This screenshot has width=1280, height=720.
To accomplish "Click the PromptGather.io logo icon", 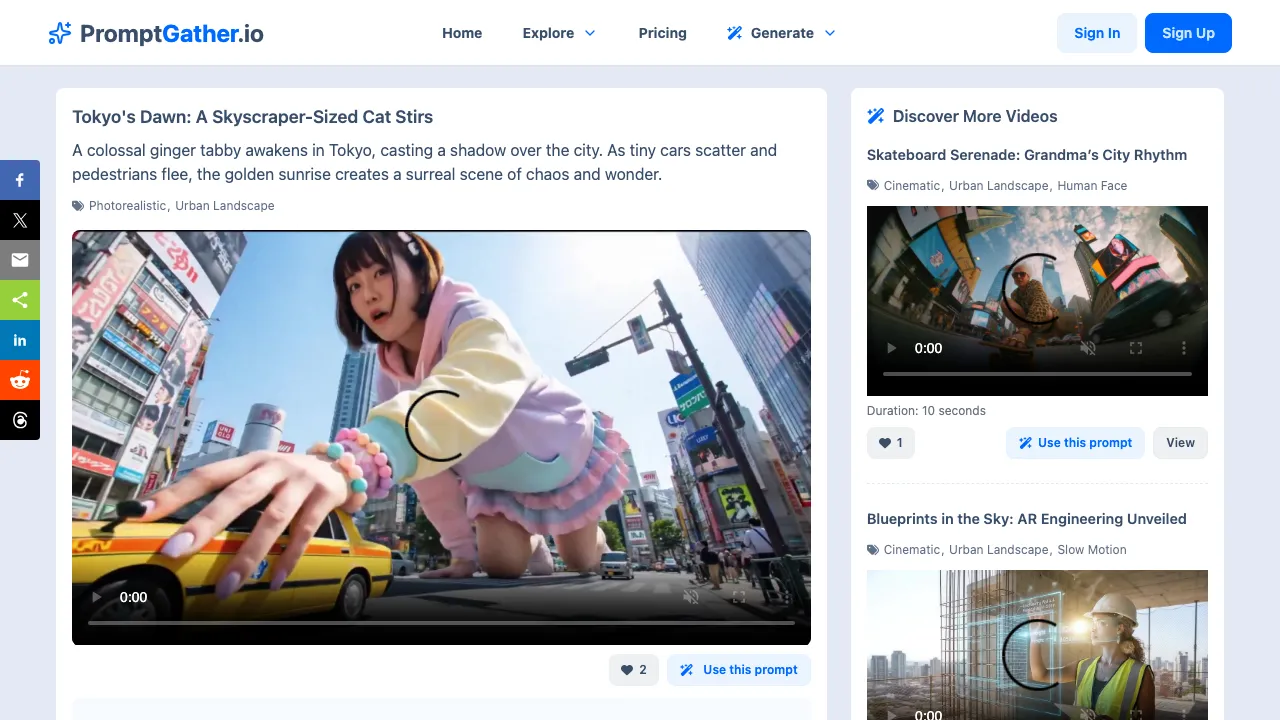I will (59, 33).
